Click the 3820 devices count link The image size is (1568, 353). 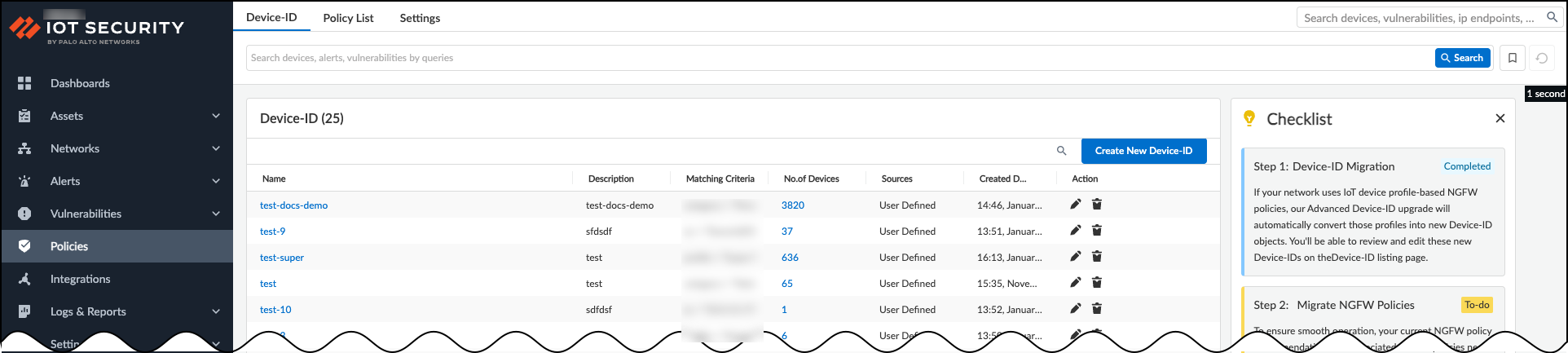point(792,205)
